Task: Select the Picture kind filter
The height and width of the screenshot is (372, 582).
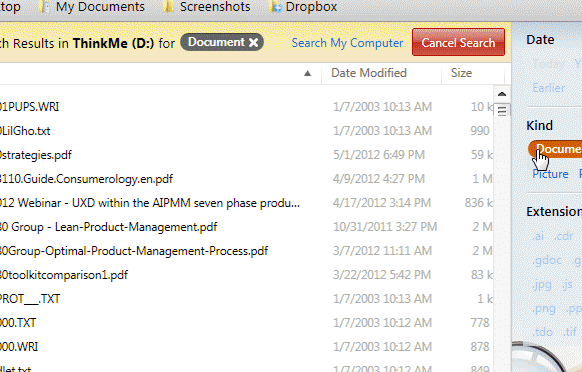Action: click(x=550, y=174)
